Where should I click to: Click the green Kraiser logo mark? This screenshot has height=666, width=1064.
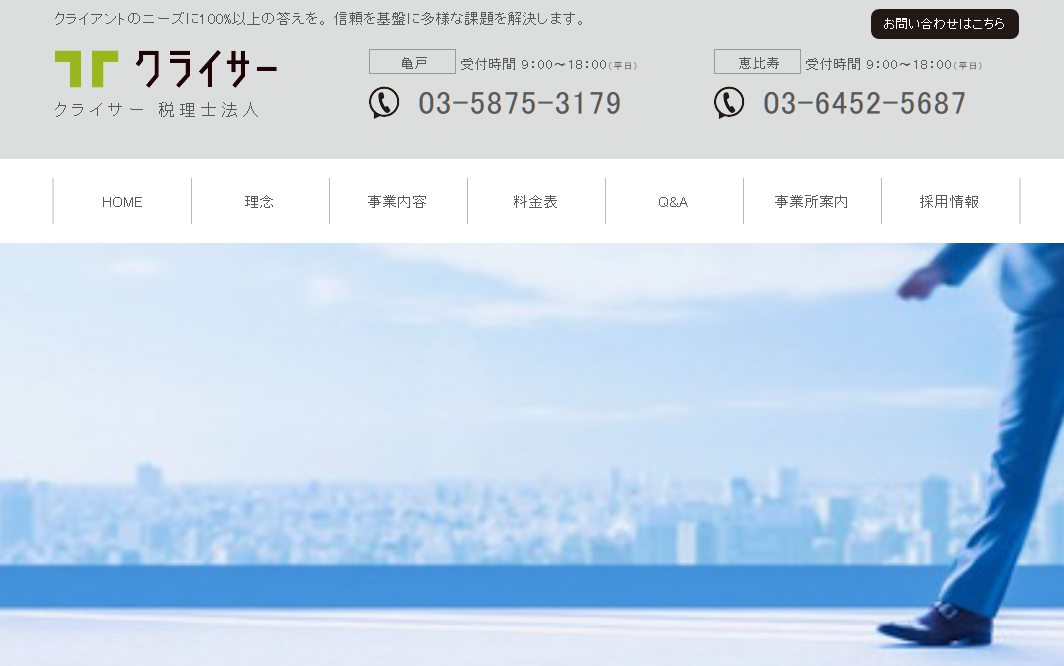[86, 69]
